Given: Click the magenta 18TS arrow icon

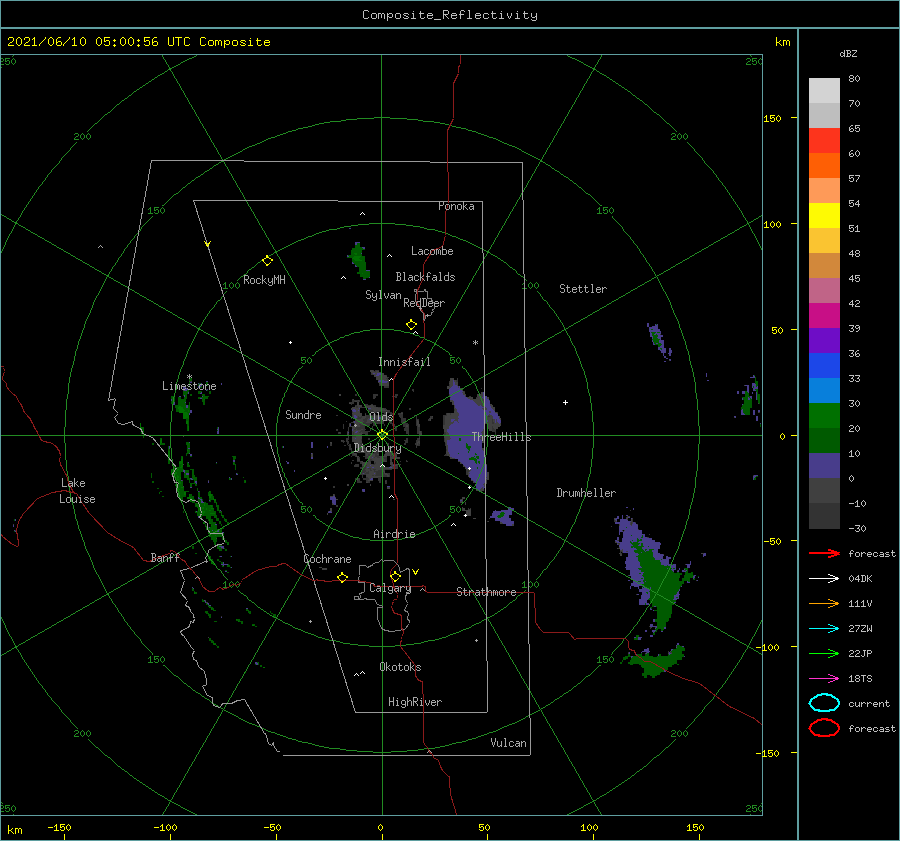Looking at the screenshot, I should pos(824,679).
